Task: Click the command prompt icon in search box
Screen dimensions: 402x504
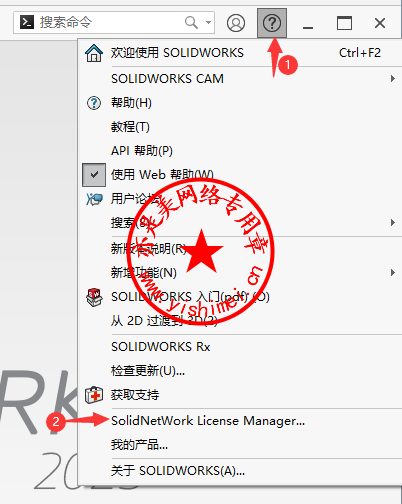Action: (27, 22)
